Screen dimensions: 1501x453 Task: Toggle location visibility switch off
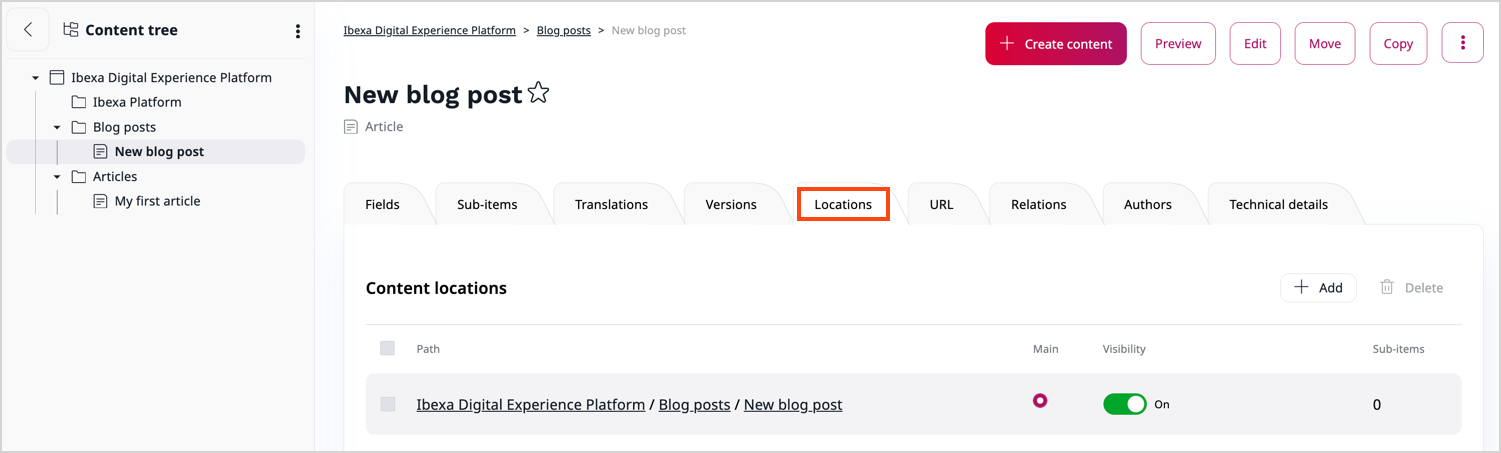(1125, 404)
